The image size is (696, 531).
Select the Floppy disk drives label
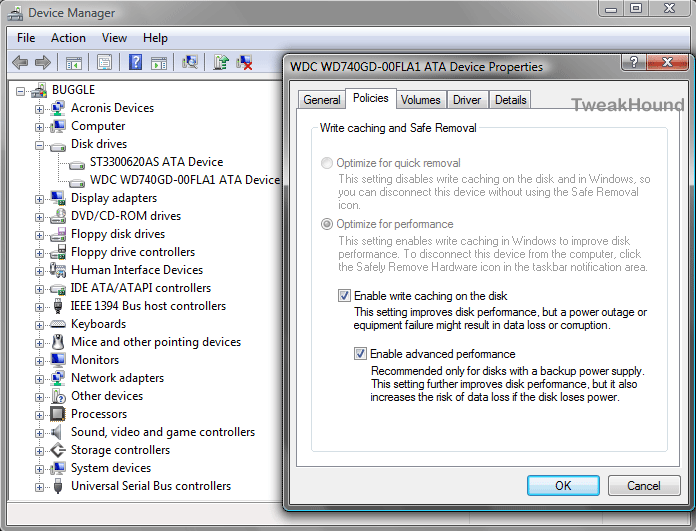click(x=118, y=234)
